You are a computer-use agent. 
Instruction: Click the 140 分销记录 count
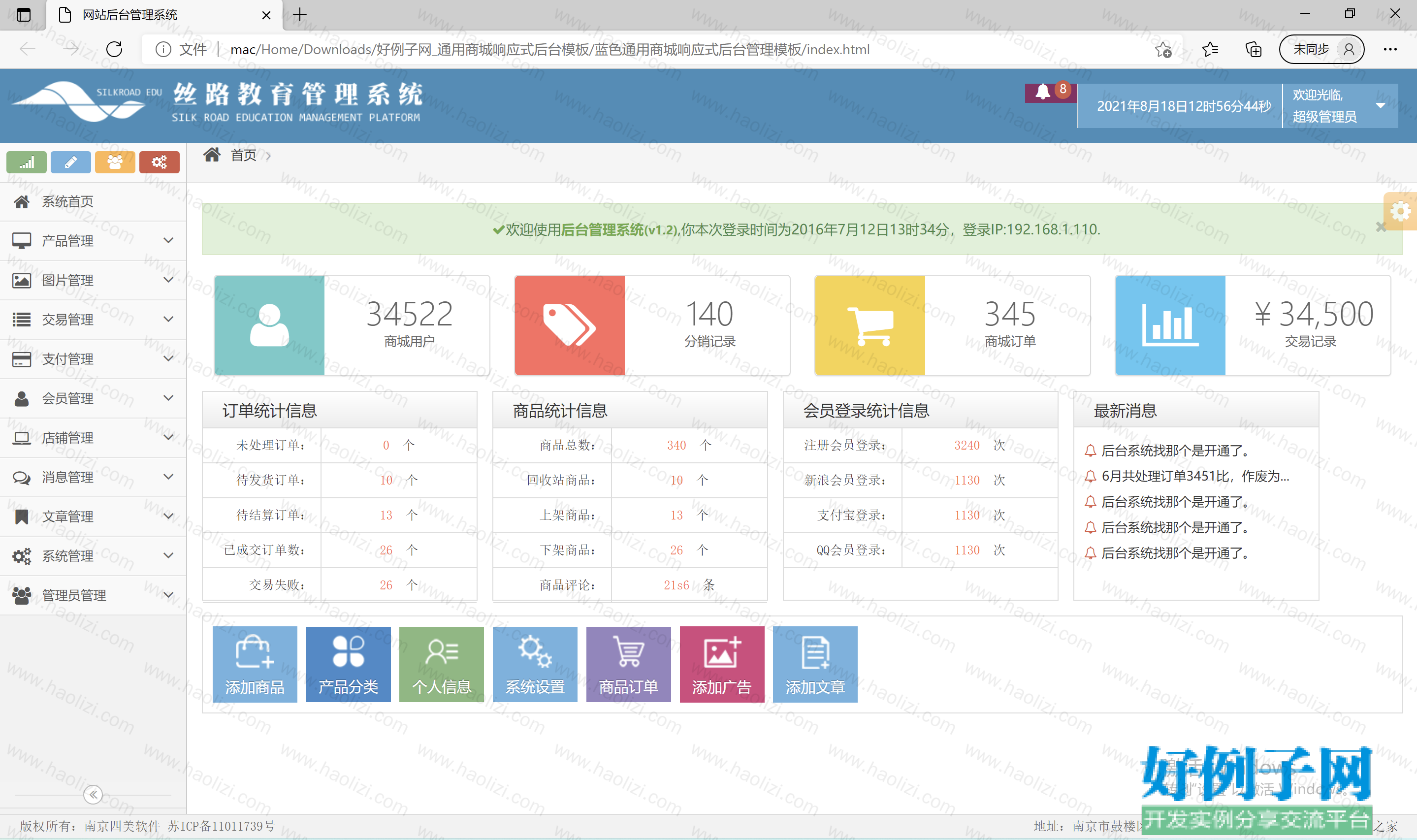[709, 314]
